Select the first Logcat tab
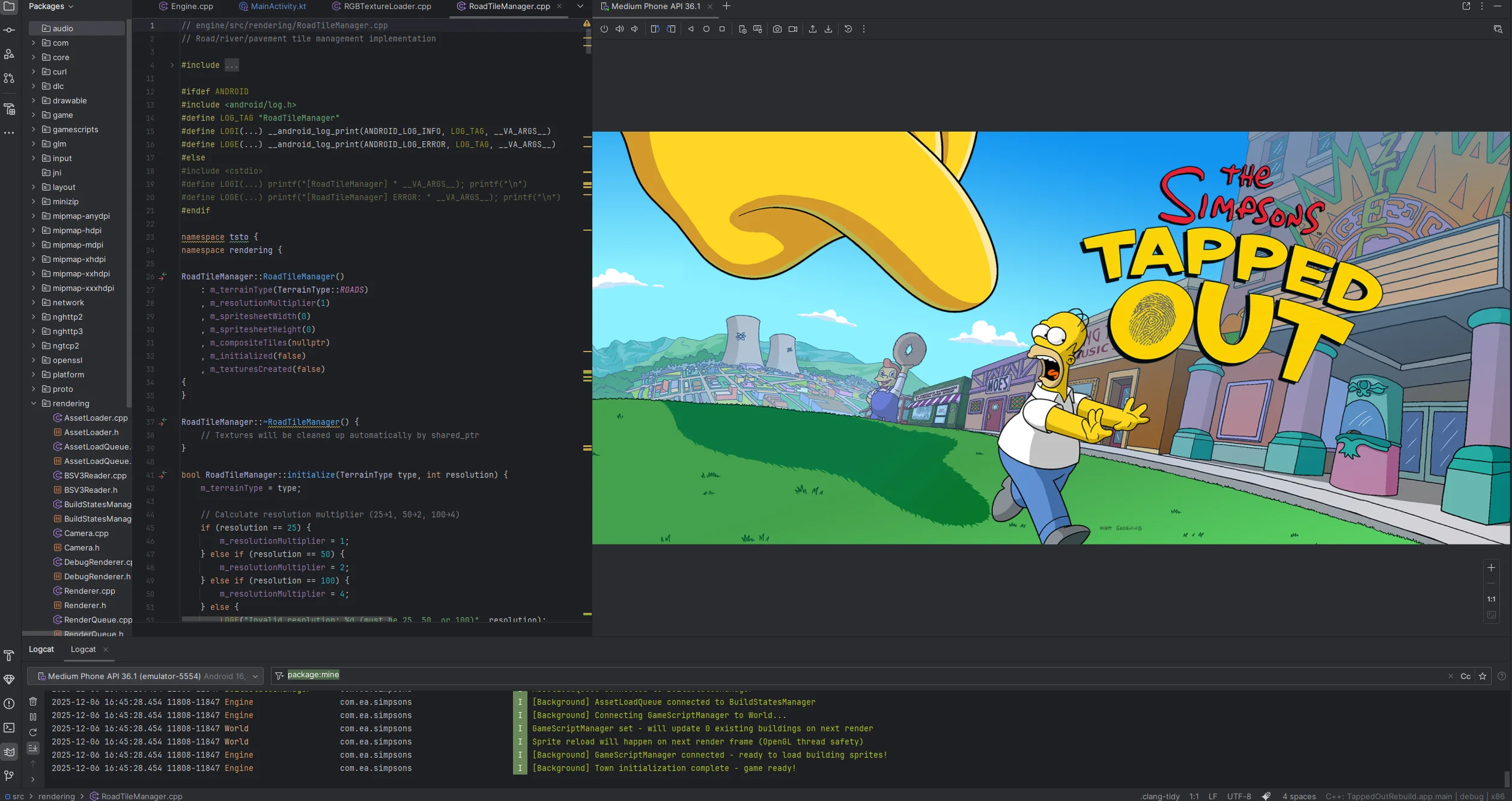This screenshot has width=1512, height=801. (x=41, y=649)
